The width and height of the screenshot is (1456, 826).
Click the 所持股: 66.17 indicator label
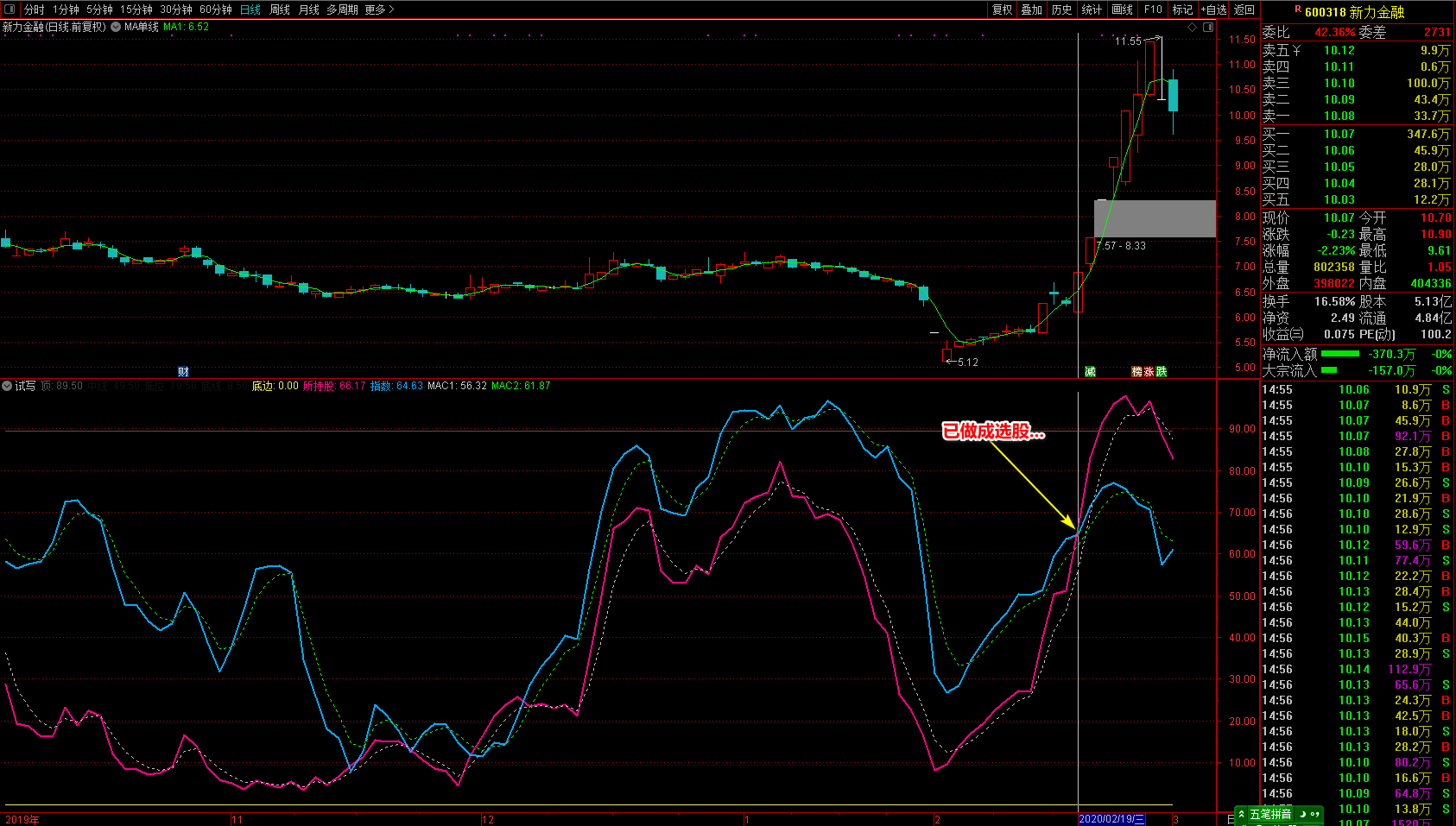point(334,386)
